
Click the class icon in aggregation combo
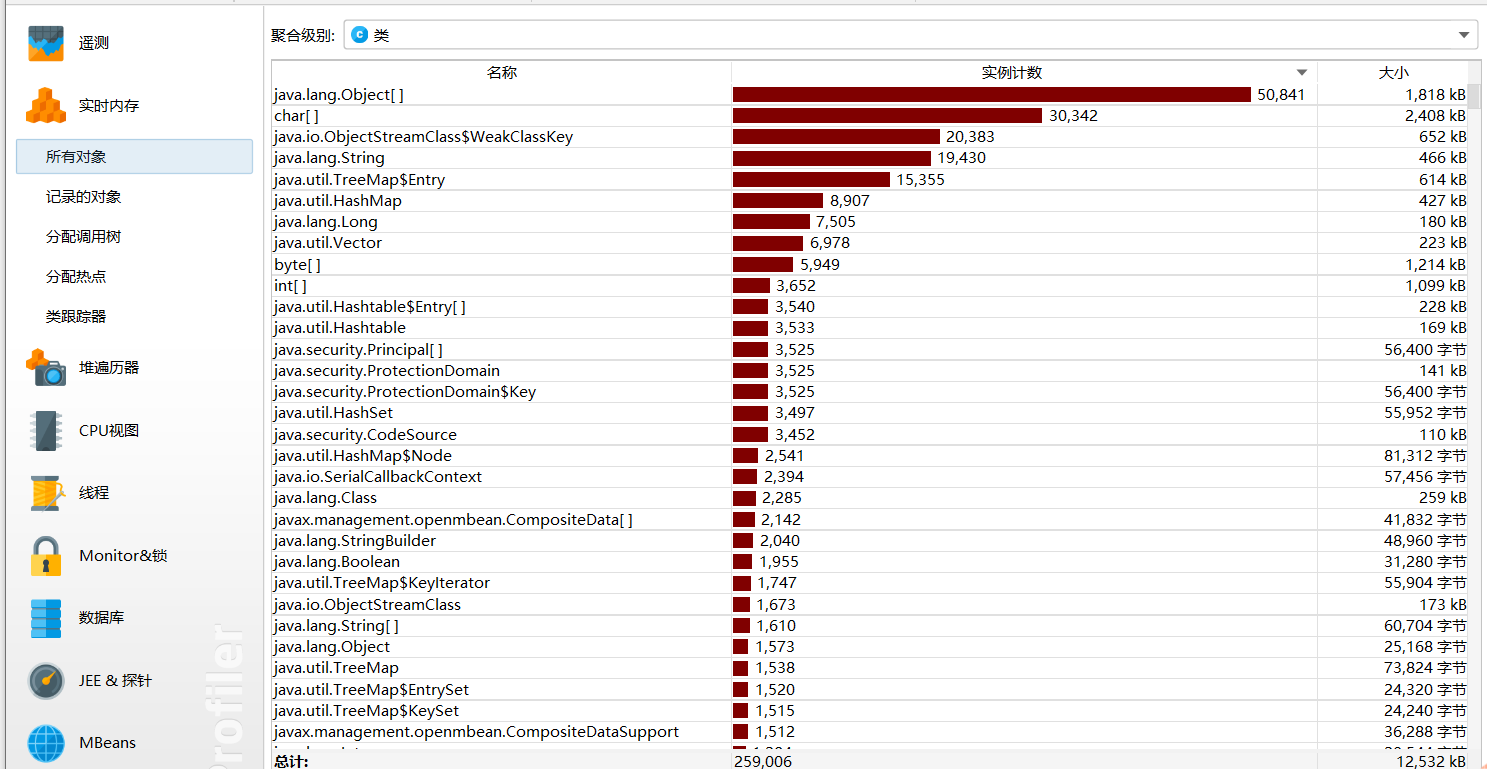coord(360,35)
